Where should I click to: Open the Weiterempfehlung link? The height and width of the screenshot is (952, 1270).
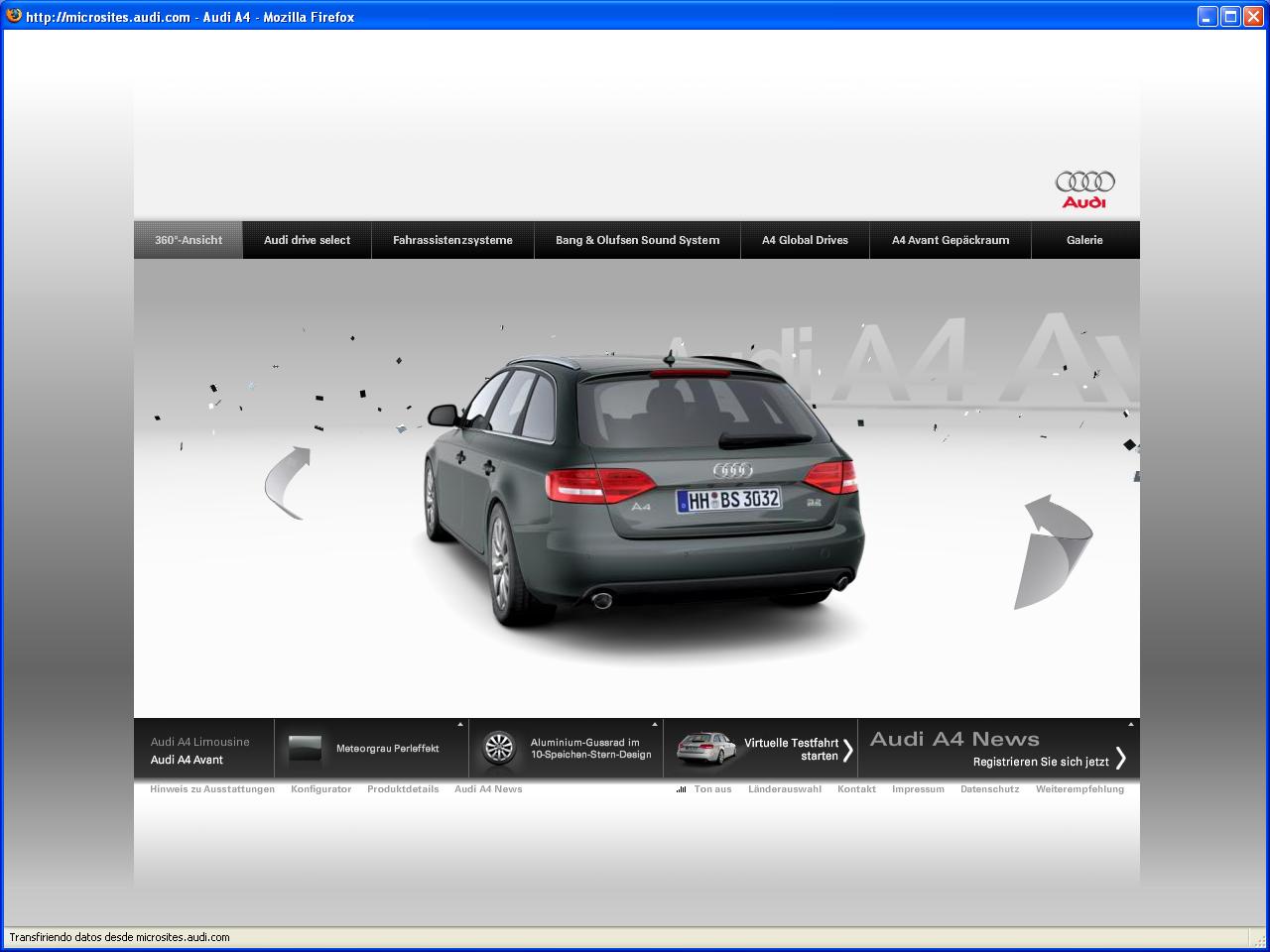click(1079, 789)
